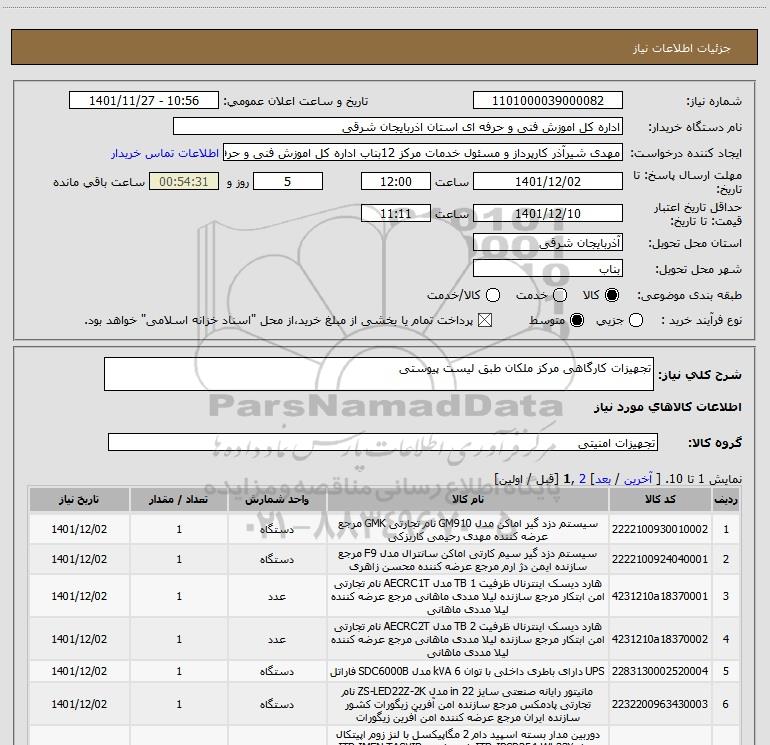Screen dimensions: 770x745
Task: Click the response deadline date 1401/12/02 field
Action: coord(548,181)
